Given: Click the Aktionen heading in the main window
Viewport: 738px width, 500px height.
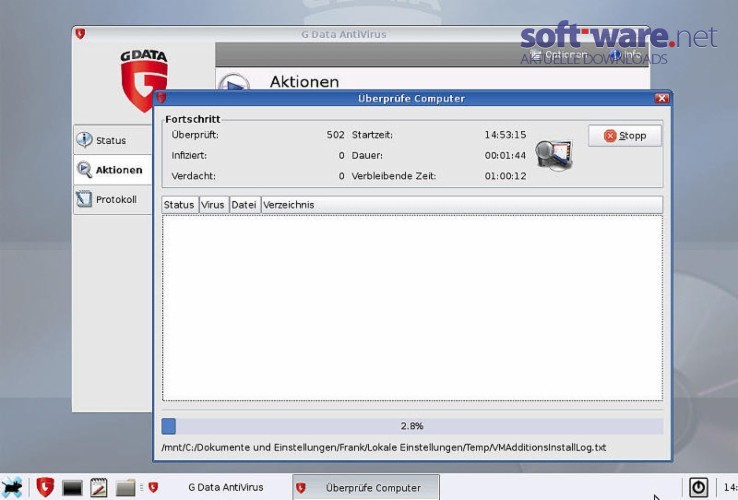Looking at the screenshot, I should coord(305,82).
